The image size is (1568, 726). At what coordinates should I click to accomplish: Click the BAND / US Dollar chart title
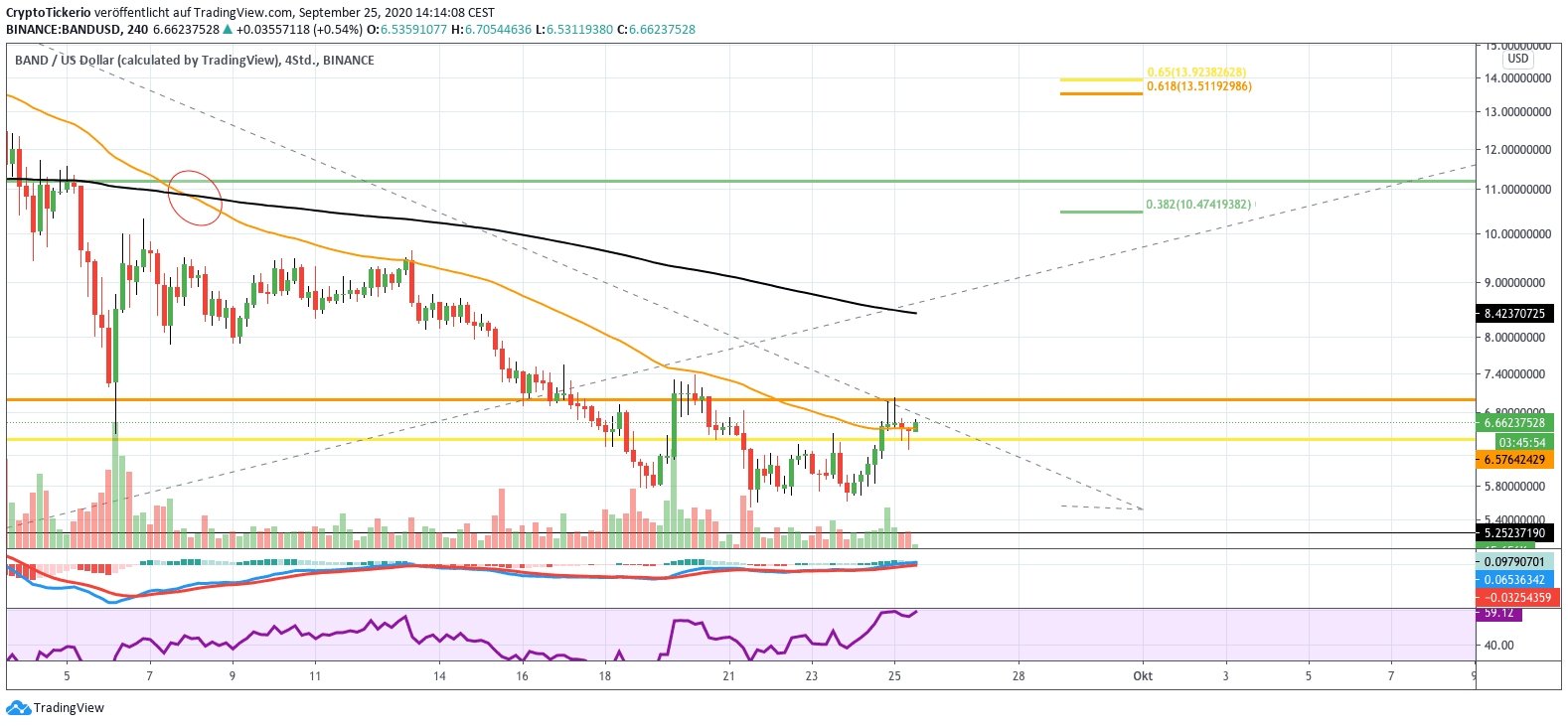[194, 60]
